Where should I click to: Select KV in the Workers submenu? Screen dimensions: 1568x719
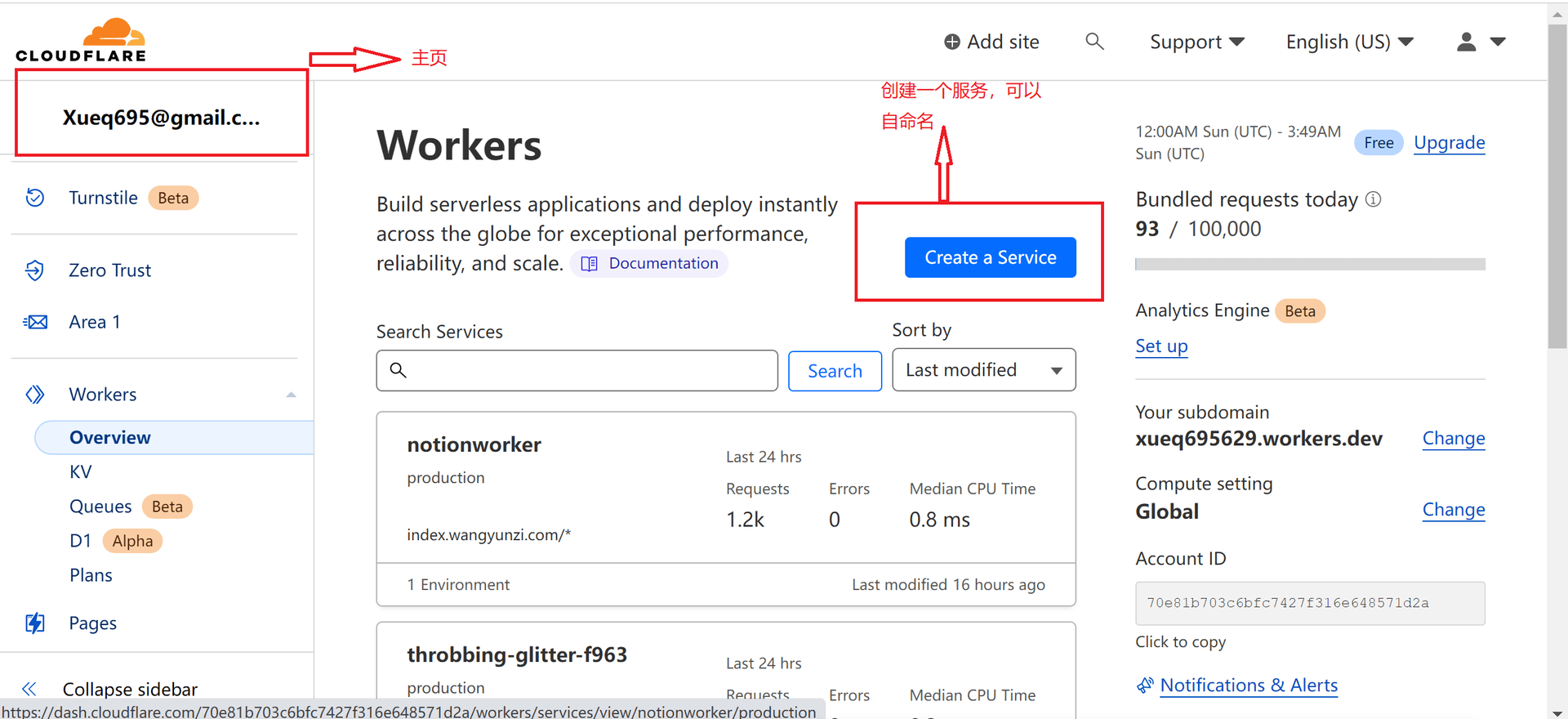pos(81,472)
